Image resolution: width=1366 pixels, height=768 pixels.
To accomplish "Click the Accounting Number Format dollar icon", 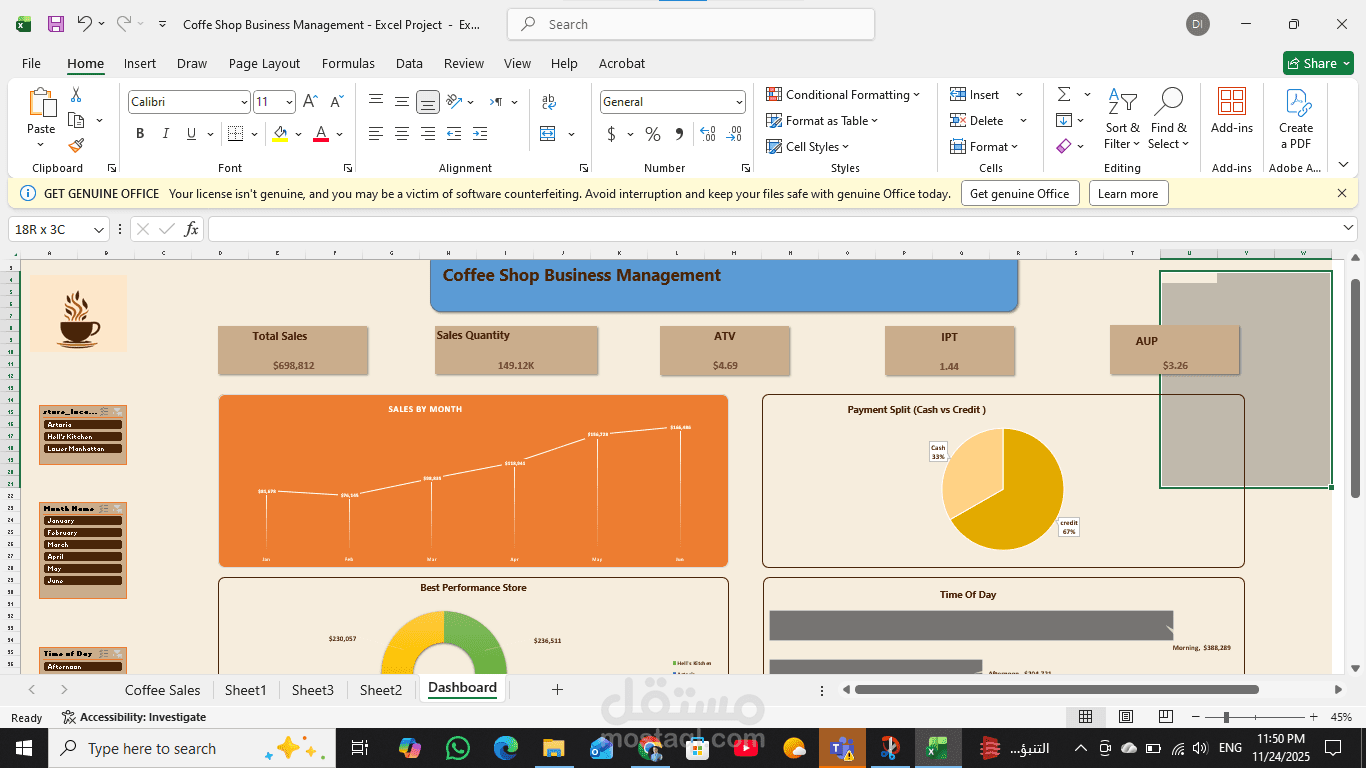I will click(x=612, y=134).
